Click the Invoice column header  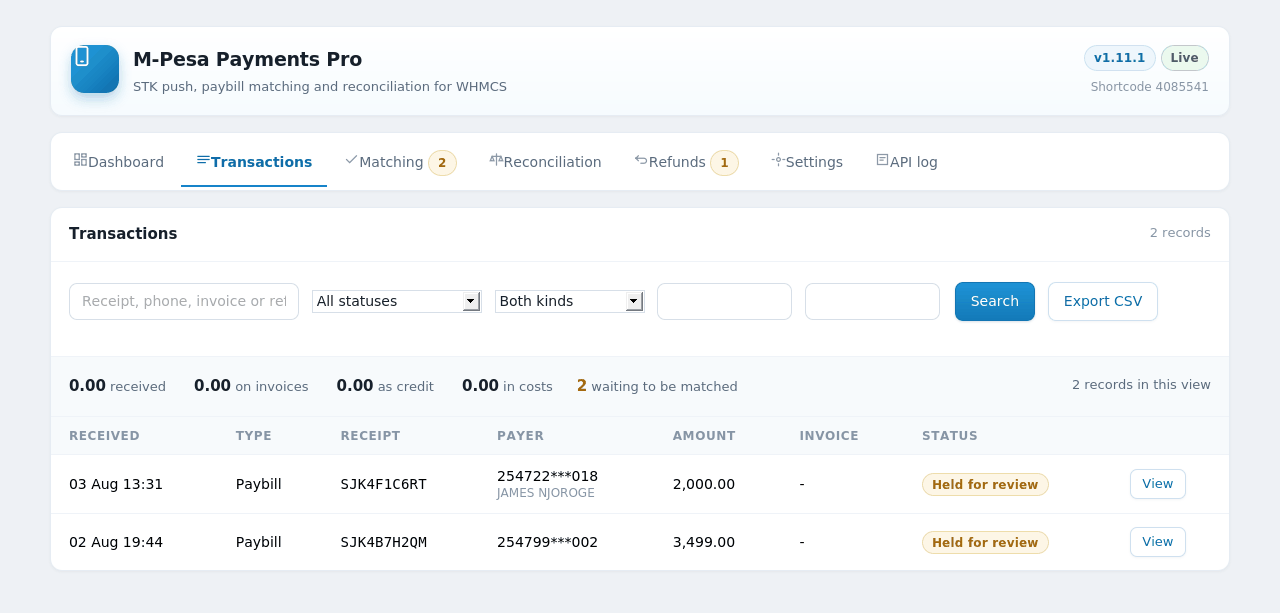tap(829, 436)
